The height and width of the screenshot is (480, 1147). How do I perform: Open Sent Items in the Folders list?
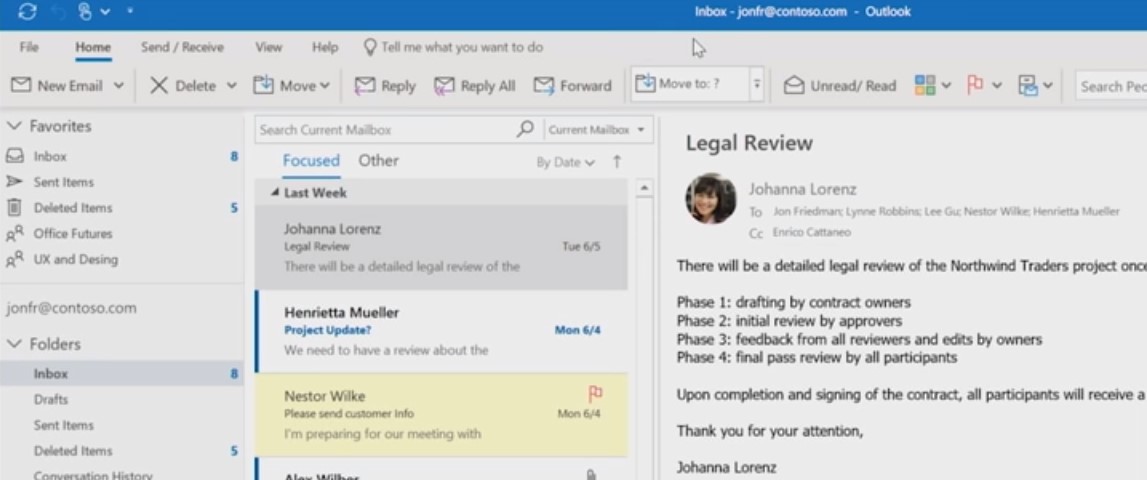click(x=64, y=425)
